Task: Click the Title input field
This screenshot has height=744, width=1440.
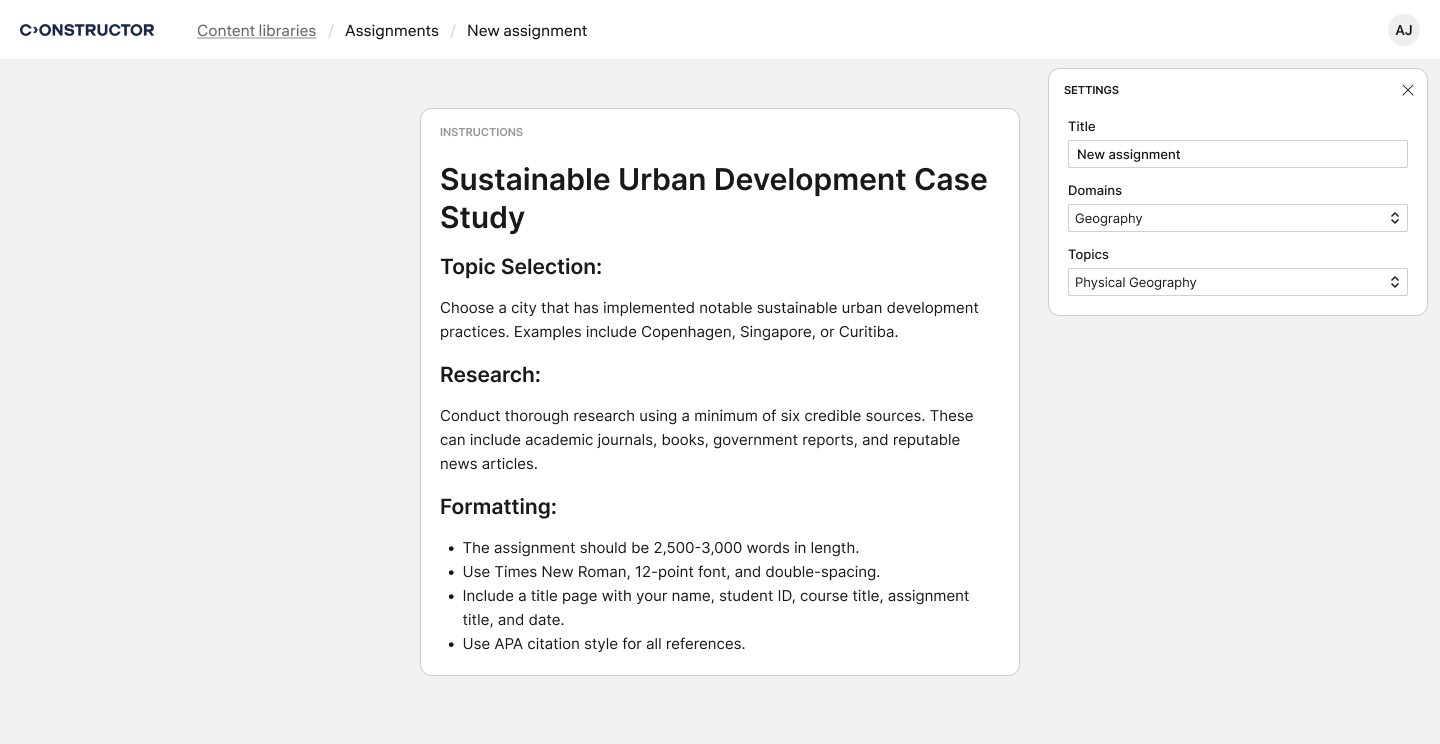Action: (x=1236, y=154)
